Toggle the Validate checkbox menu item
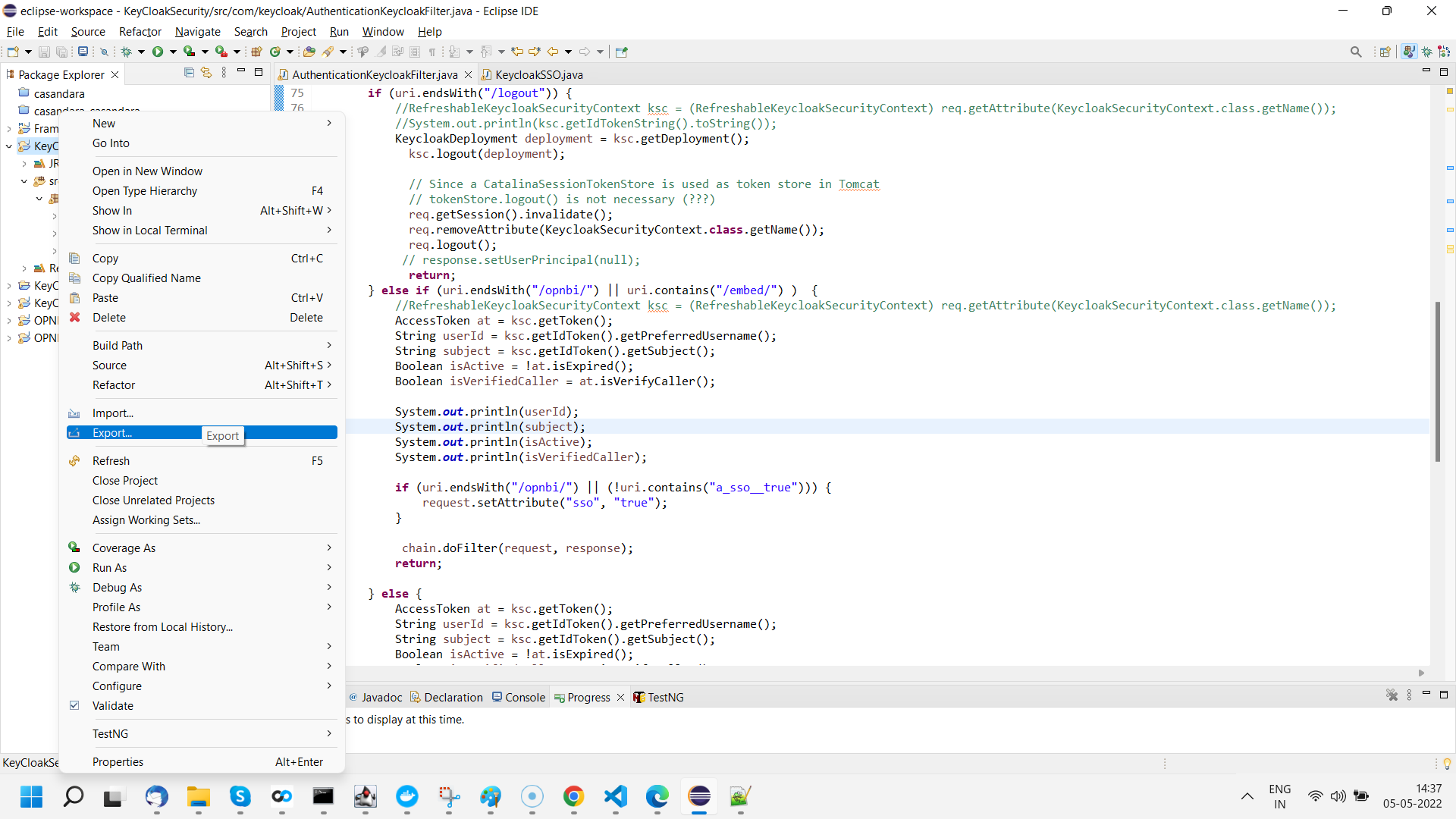Screen dimensions: 1456x819 [74, 705]
